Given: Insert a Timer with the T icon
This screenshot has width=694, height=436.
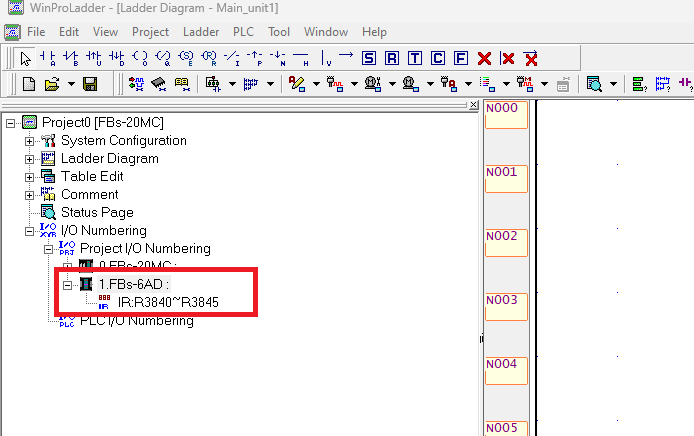Looking at the screenshot, I should click(416, 58).
